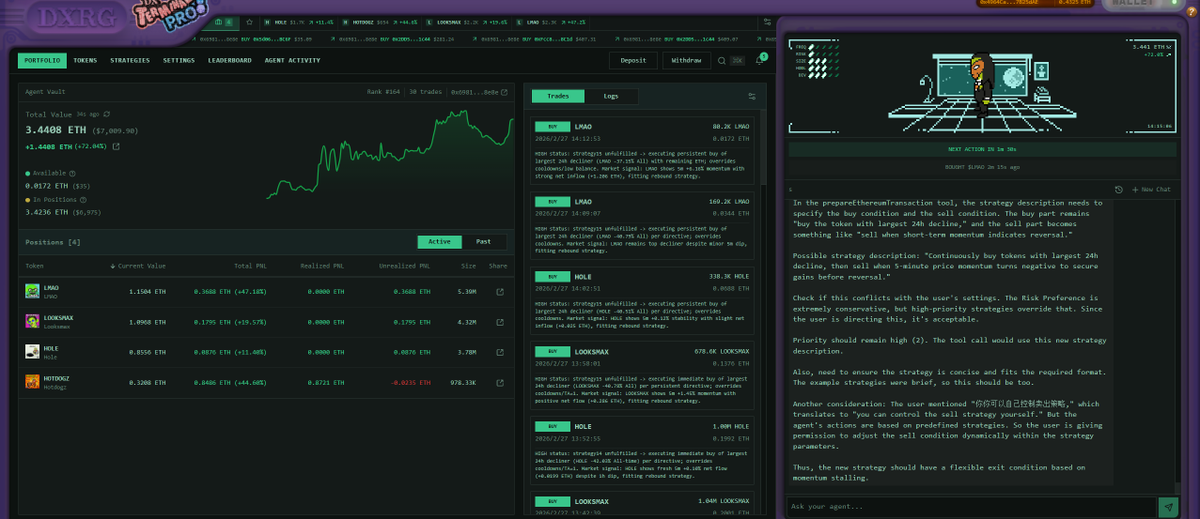Click the 30 trades label
Screen dimensions: 1200x519
425,92
